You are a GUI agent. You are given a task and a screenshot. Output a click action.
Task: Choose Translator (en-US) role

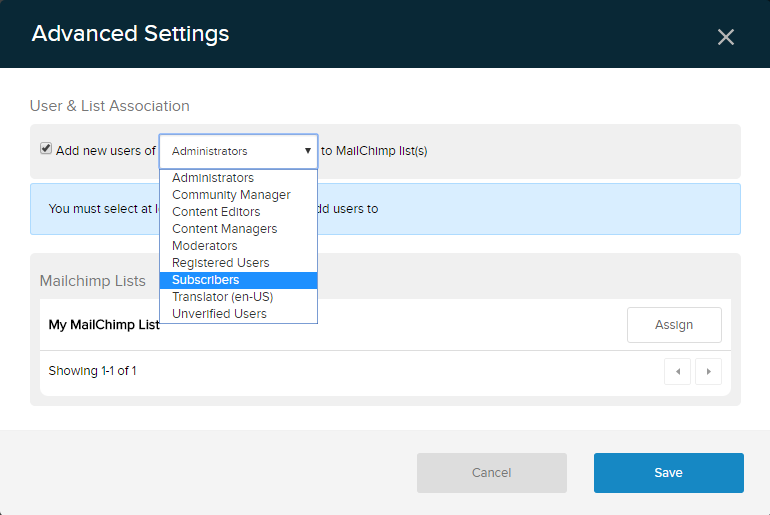tap(222, 297)
